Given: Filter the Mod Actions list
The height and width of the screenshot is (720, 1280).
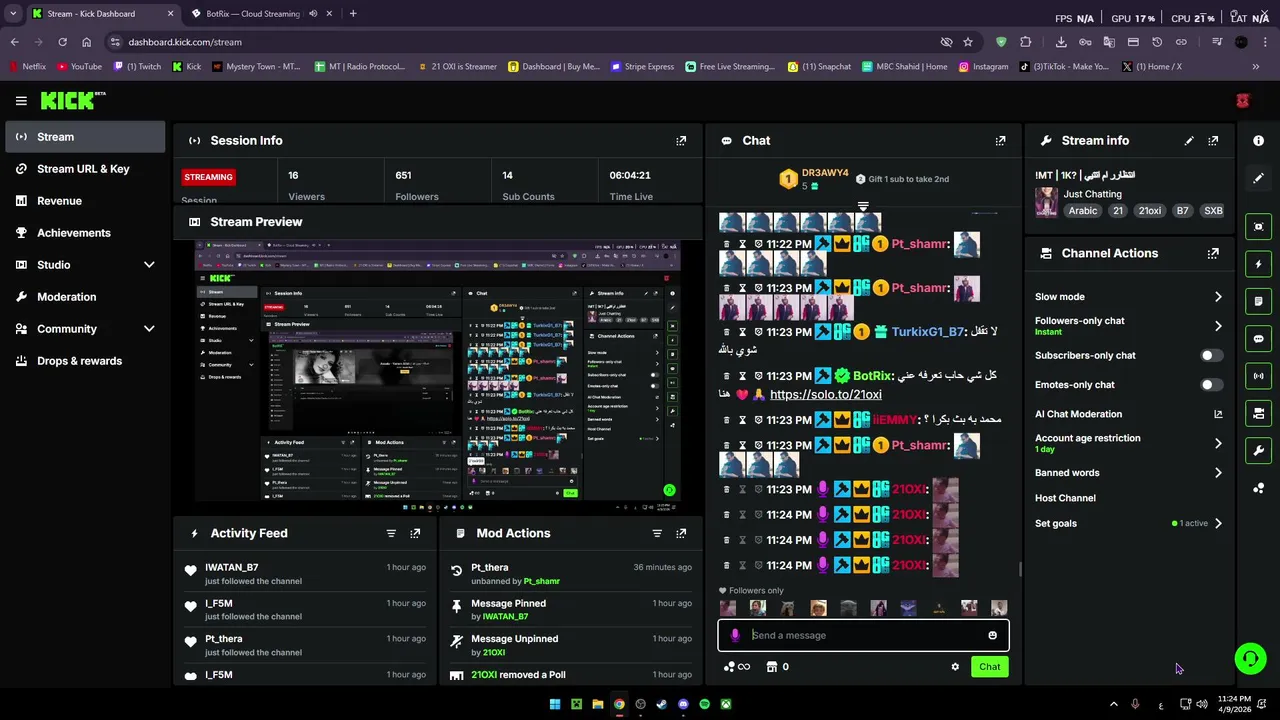Looking at the screenshot, I should point(657,533).
